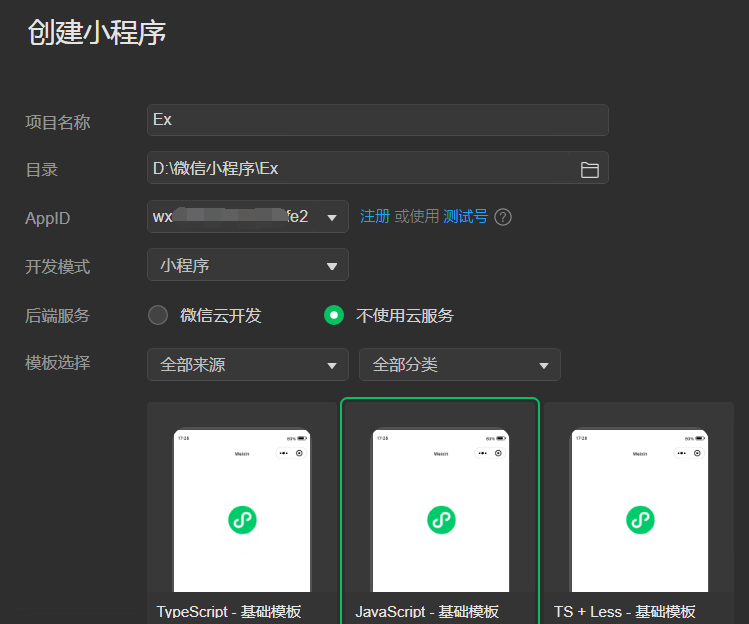This screenshot has height=624, width=749.
Task: Choose the TS + Less - 基础模板 thumbnail
Action: 639,509
